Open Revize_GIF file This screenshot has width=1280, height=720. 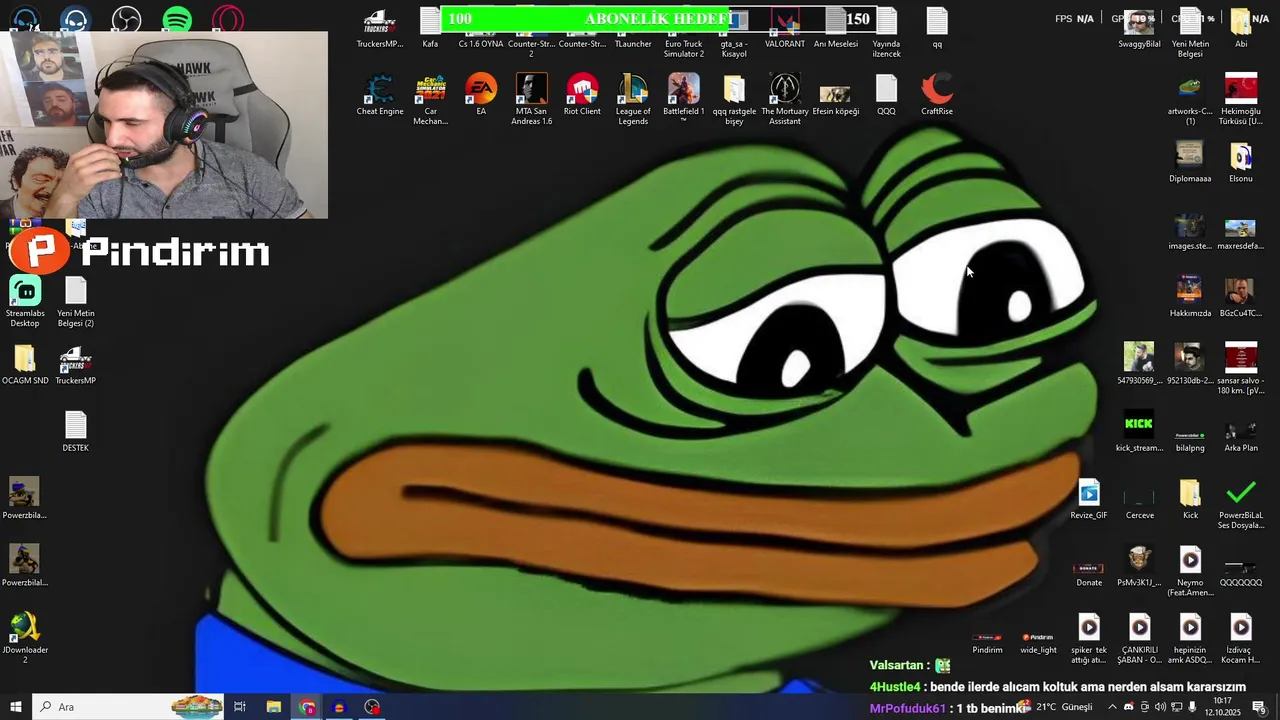(x=1089, y=499)
